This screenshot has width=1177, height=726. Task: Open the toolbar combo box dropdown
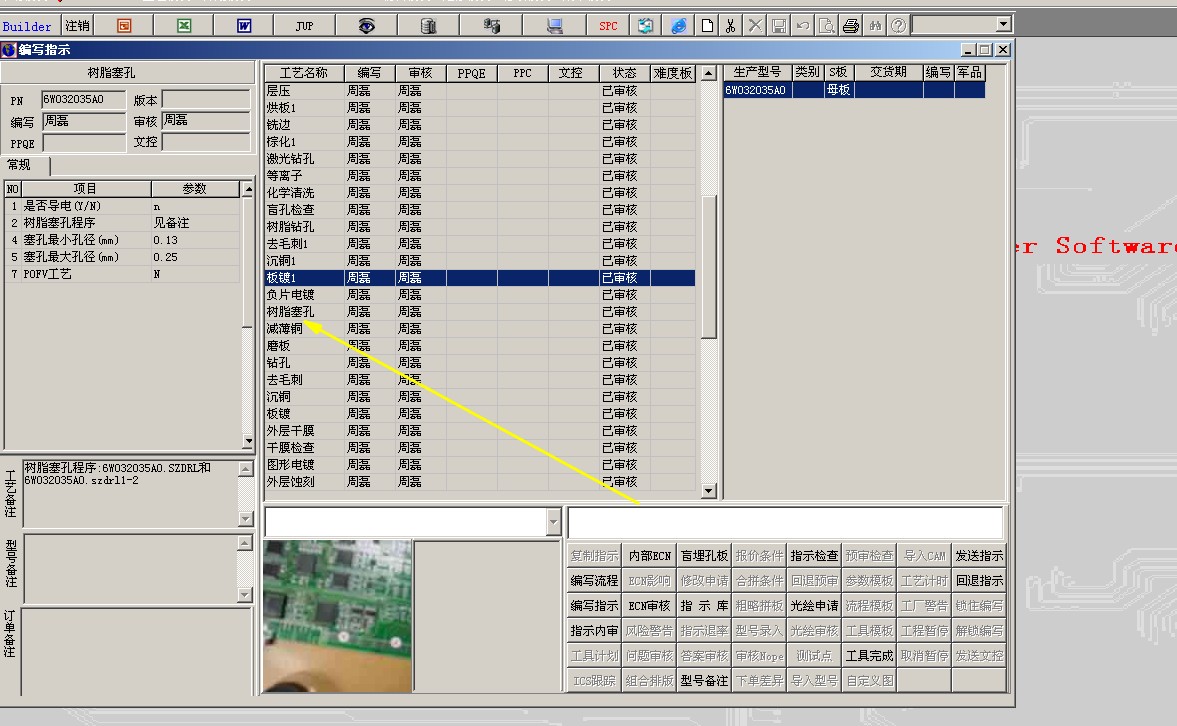click(1004, 24)
